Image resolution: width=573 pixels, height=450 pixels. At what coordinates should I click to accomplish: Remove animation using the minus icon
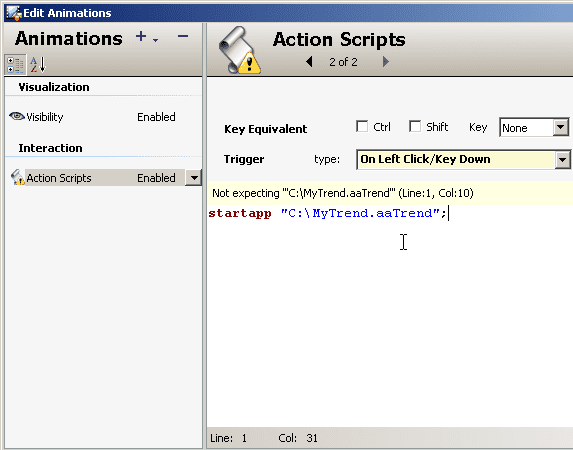point(183,36)
